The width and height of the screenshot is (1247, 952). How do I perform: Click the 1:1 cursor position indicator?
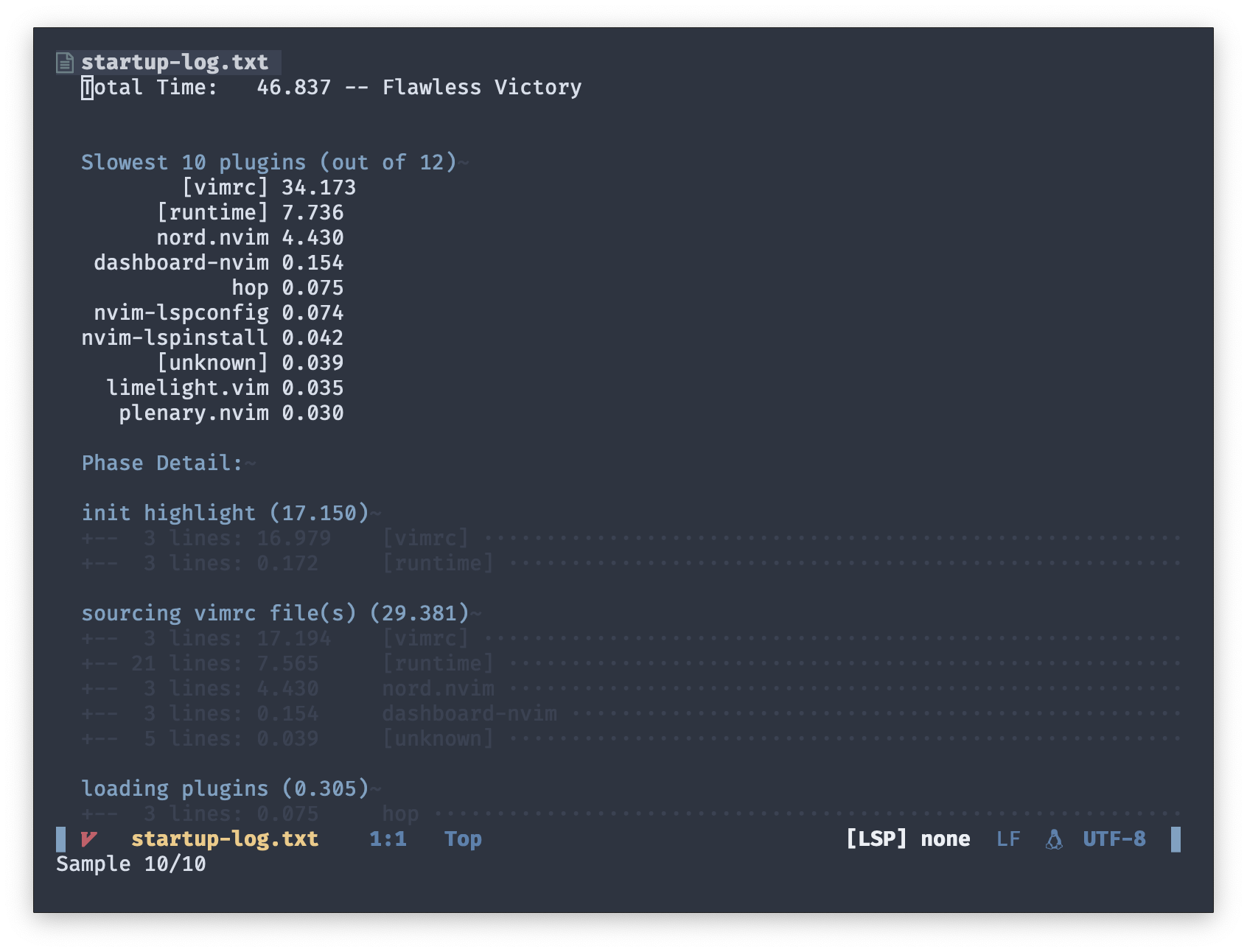coord(389,839)
